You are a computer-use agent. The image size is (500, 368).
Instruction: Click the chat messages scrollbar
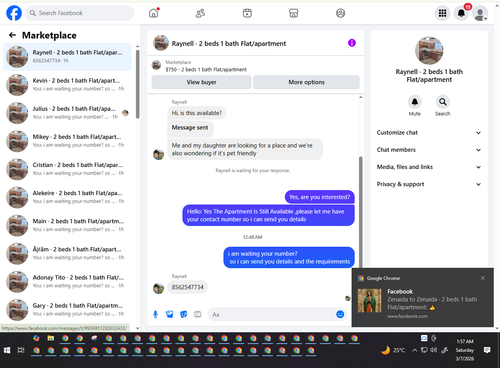point(361,212)
